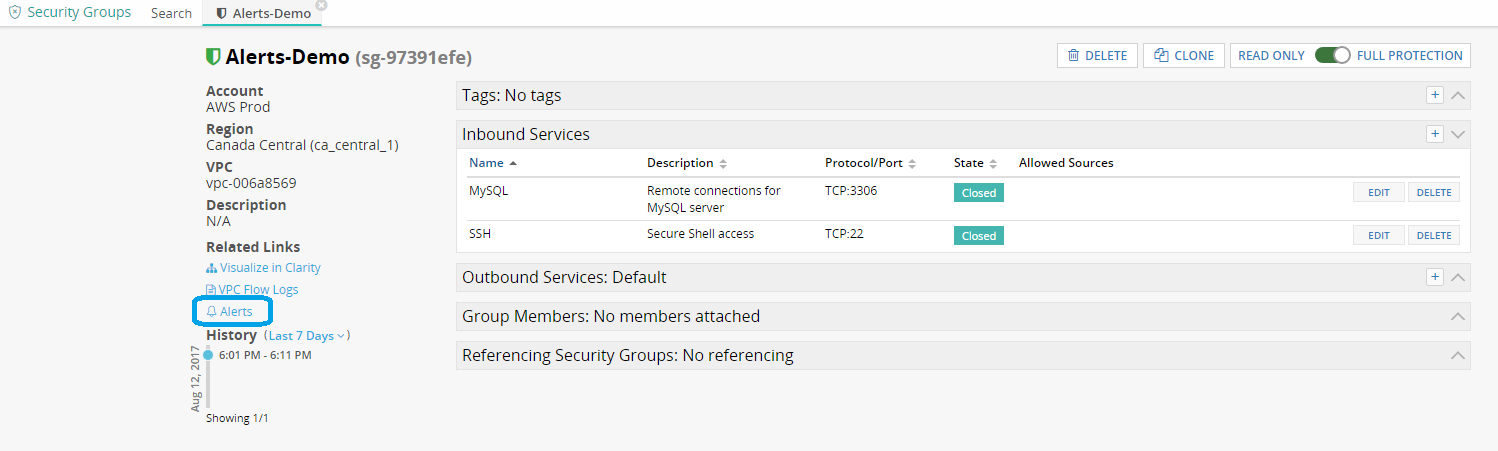The image size is (1498, 451).
Task: Expand the Group Members section
Action: coord(1457,316)
